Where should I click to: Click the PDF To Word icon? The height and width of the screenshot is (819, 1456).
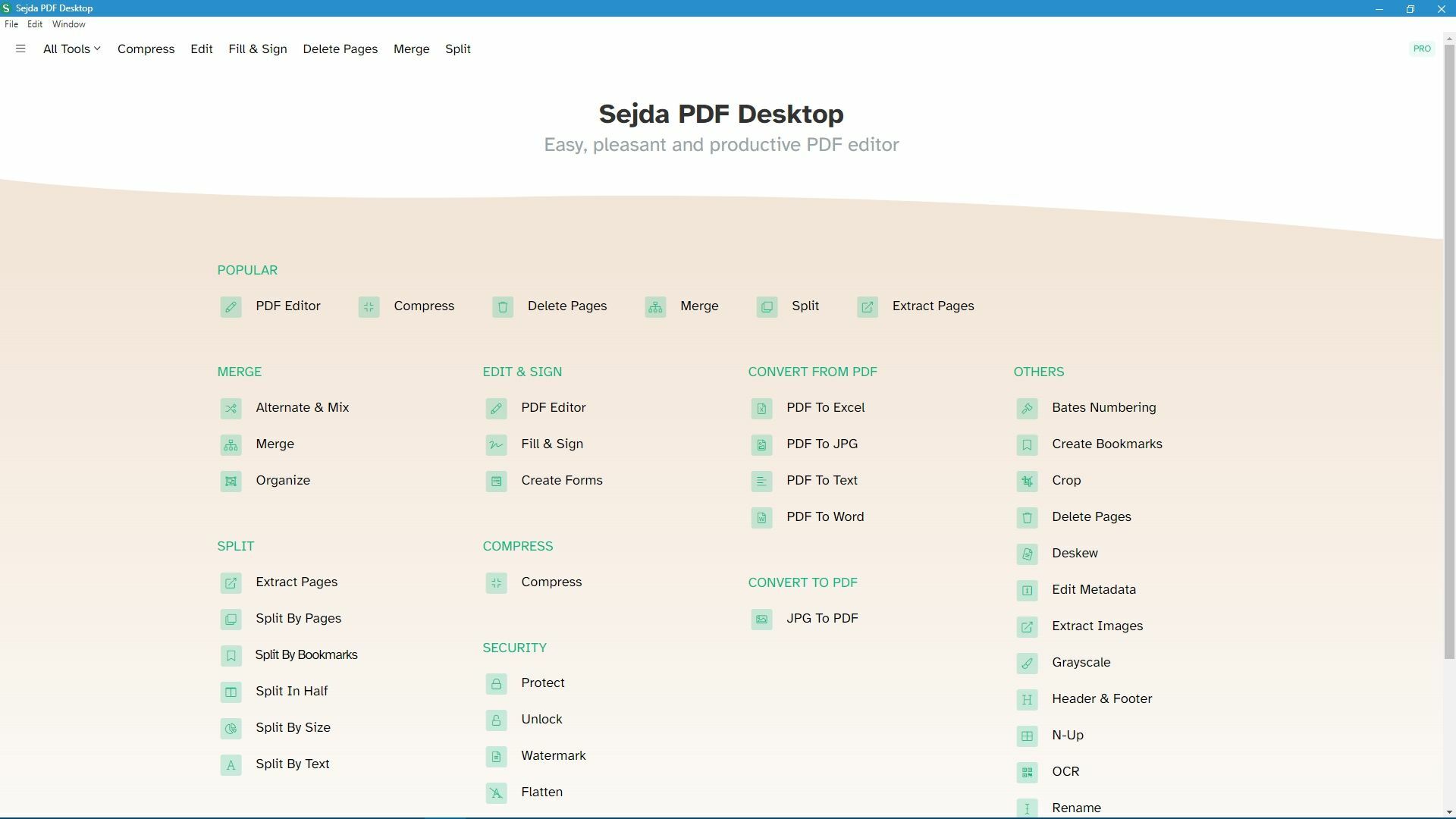click(762, 518)
